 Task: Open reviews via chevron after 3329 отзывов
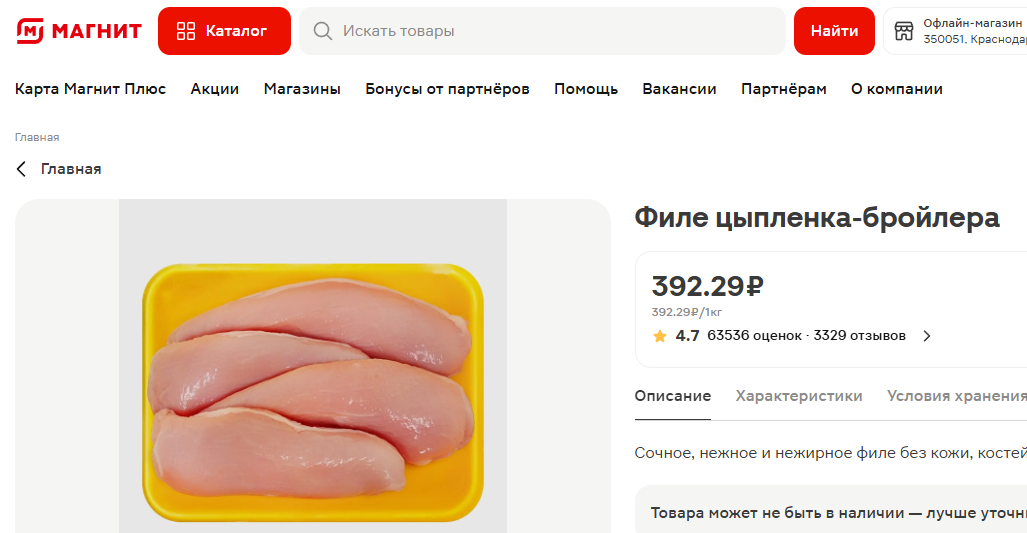(x=927, y=336)
